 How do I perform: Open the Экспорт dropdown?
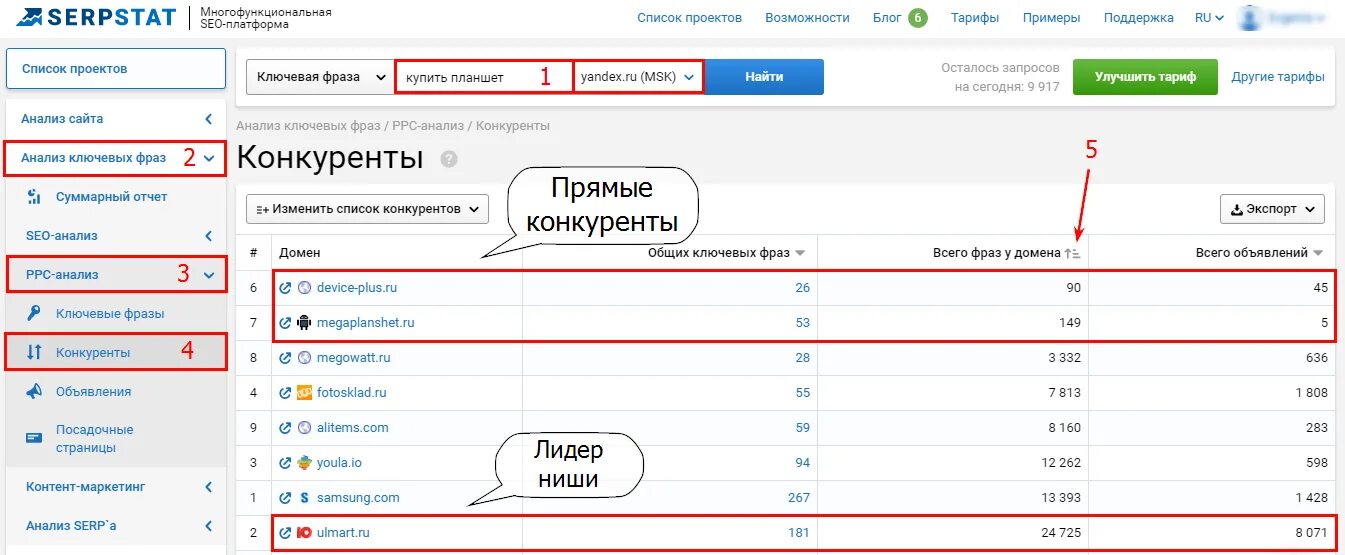coord(1272,209)
